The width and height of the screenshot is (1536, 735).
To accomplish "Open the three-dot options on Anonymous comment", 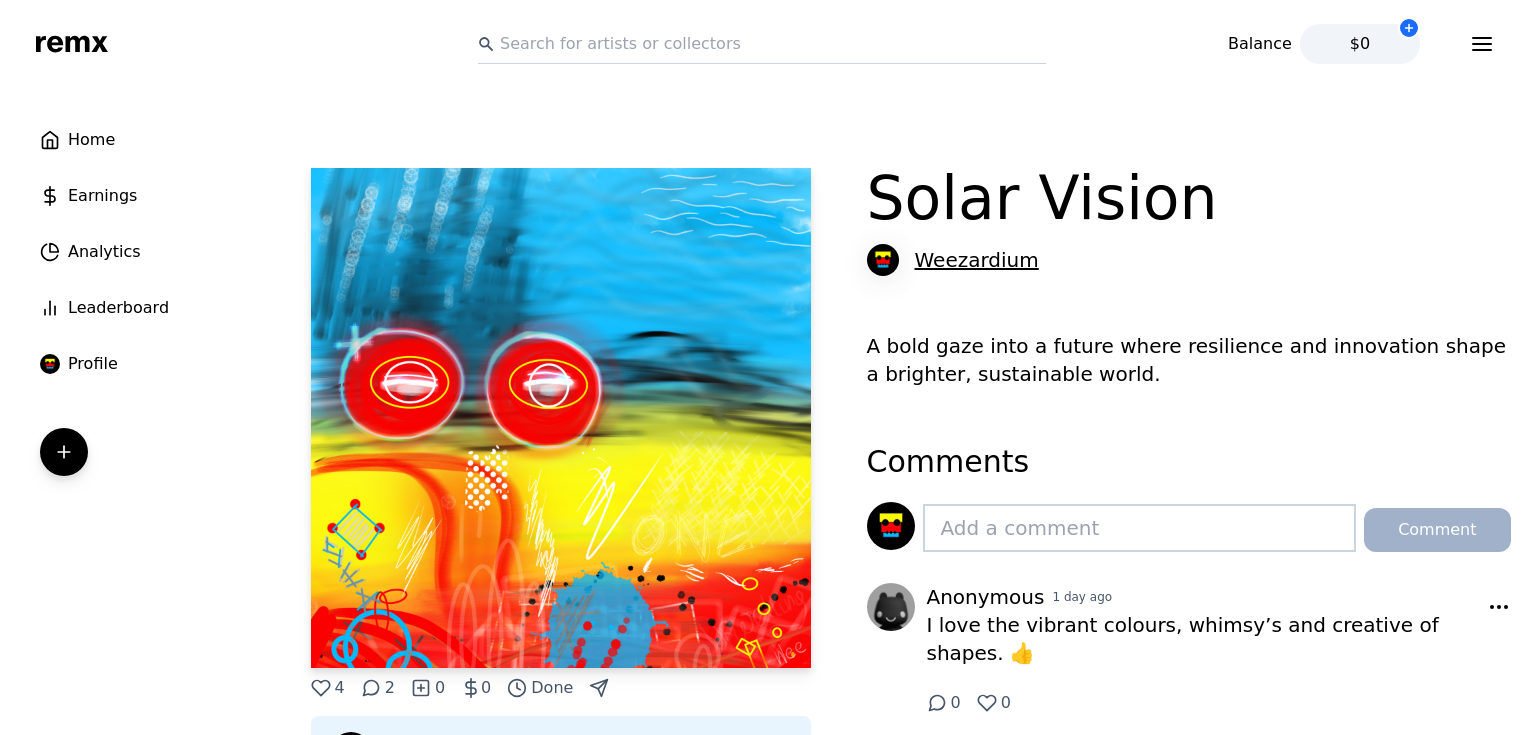I will [1498, 607].
